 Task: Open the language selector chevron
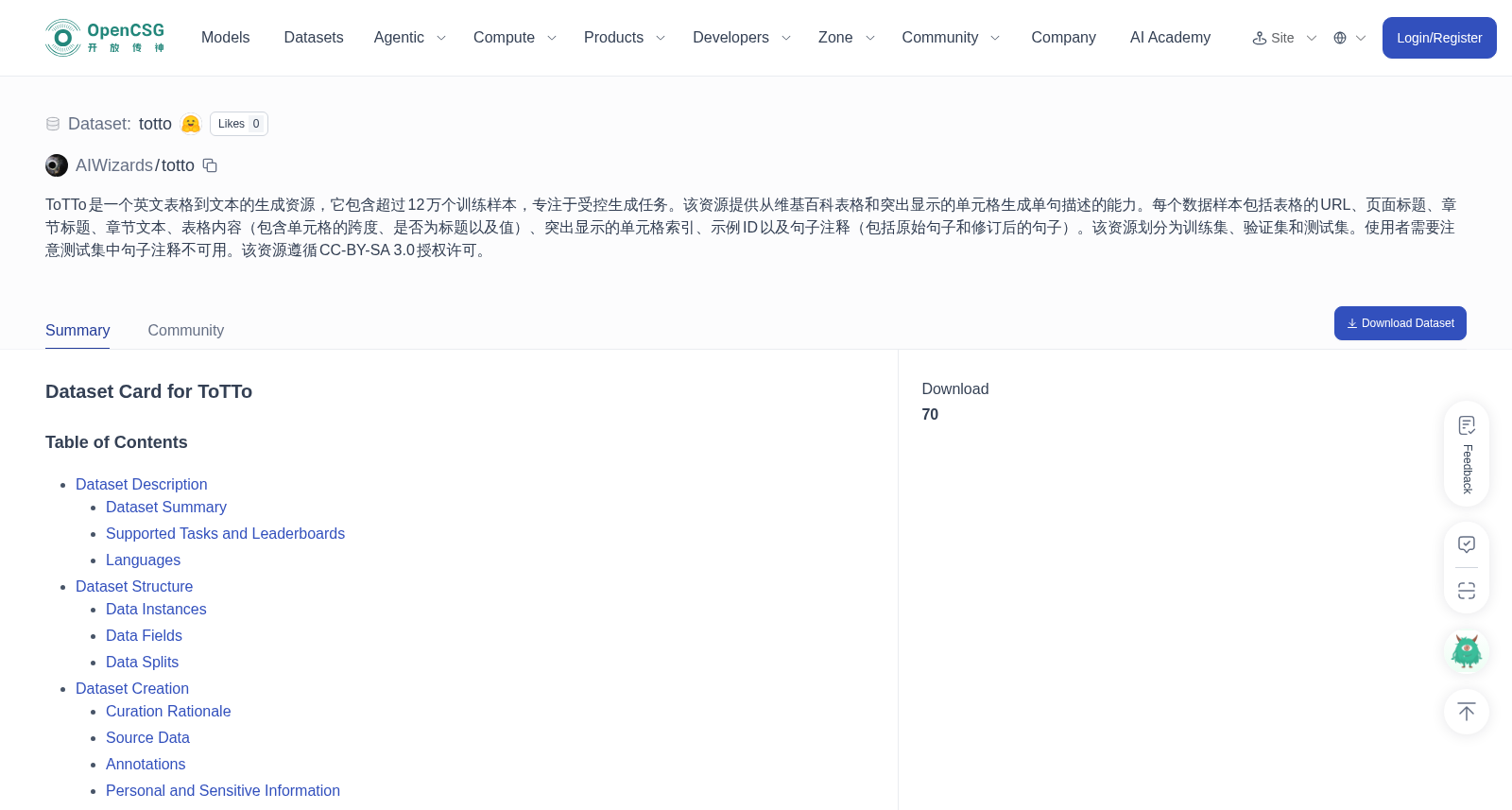point(1361,38)
